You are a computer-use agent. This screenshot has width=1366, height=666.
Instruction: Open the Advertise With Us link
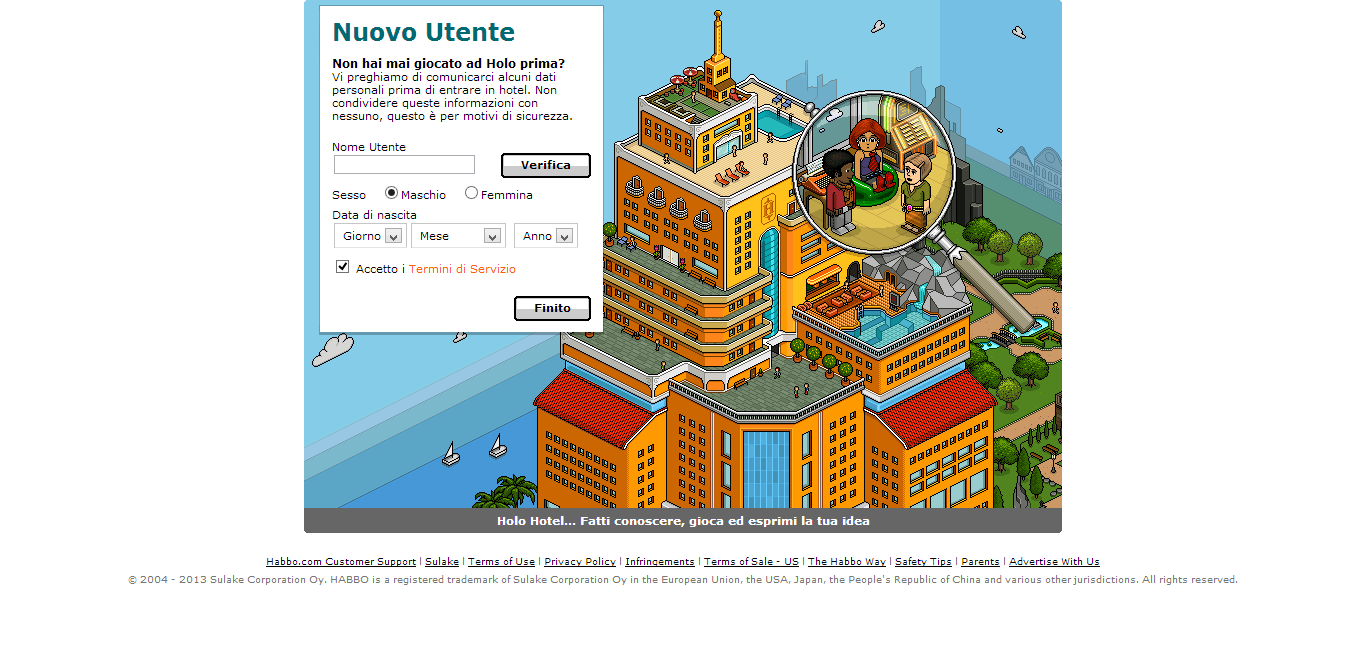[1054, 562]
